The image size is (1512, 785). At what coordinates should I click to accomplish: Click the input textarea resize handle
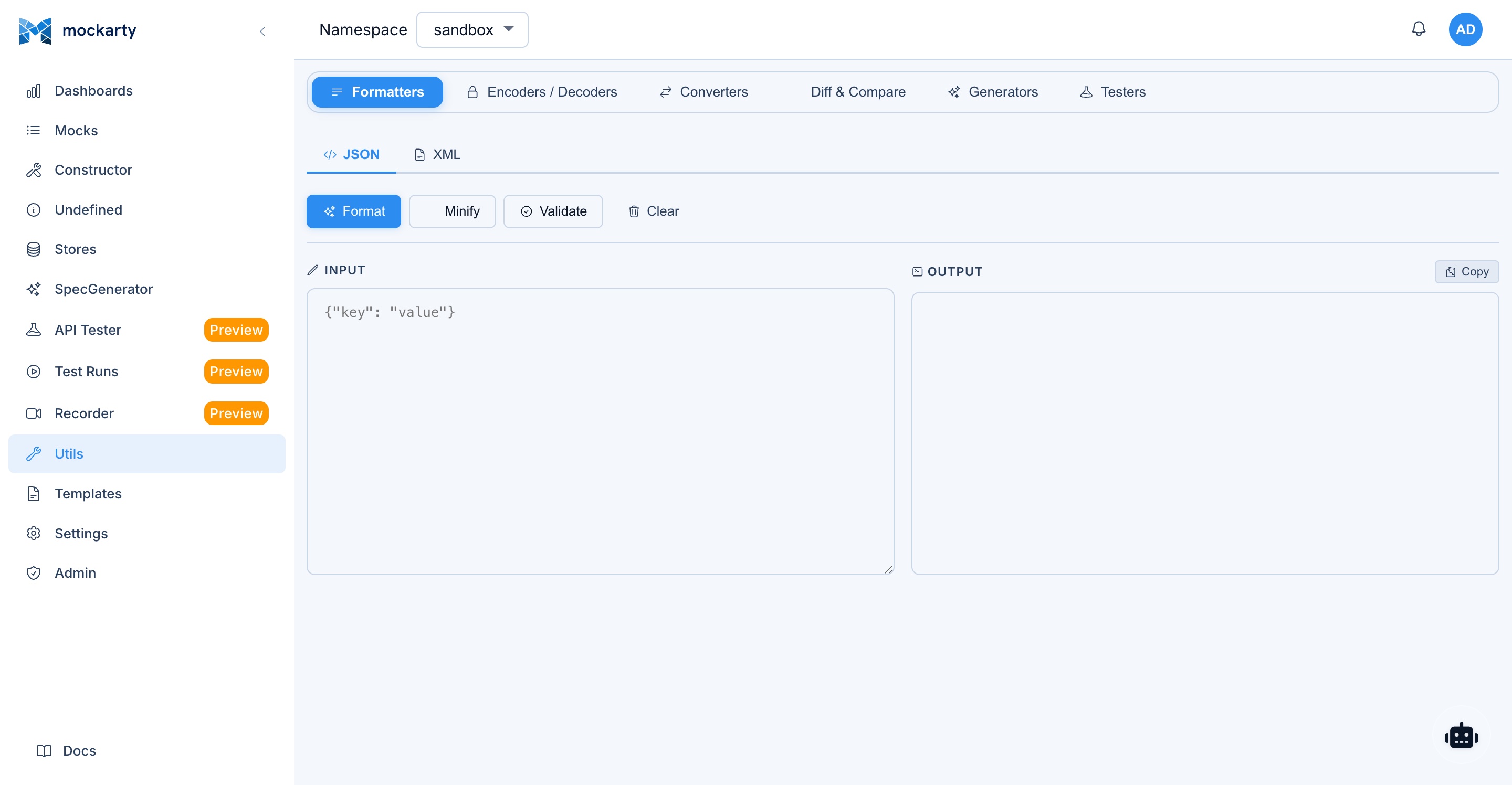pyautogui.click(x=888, y=569)
